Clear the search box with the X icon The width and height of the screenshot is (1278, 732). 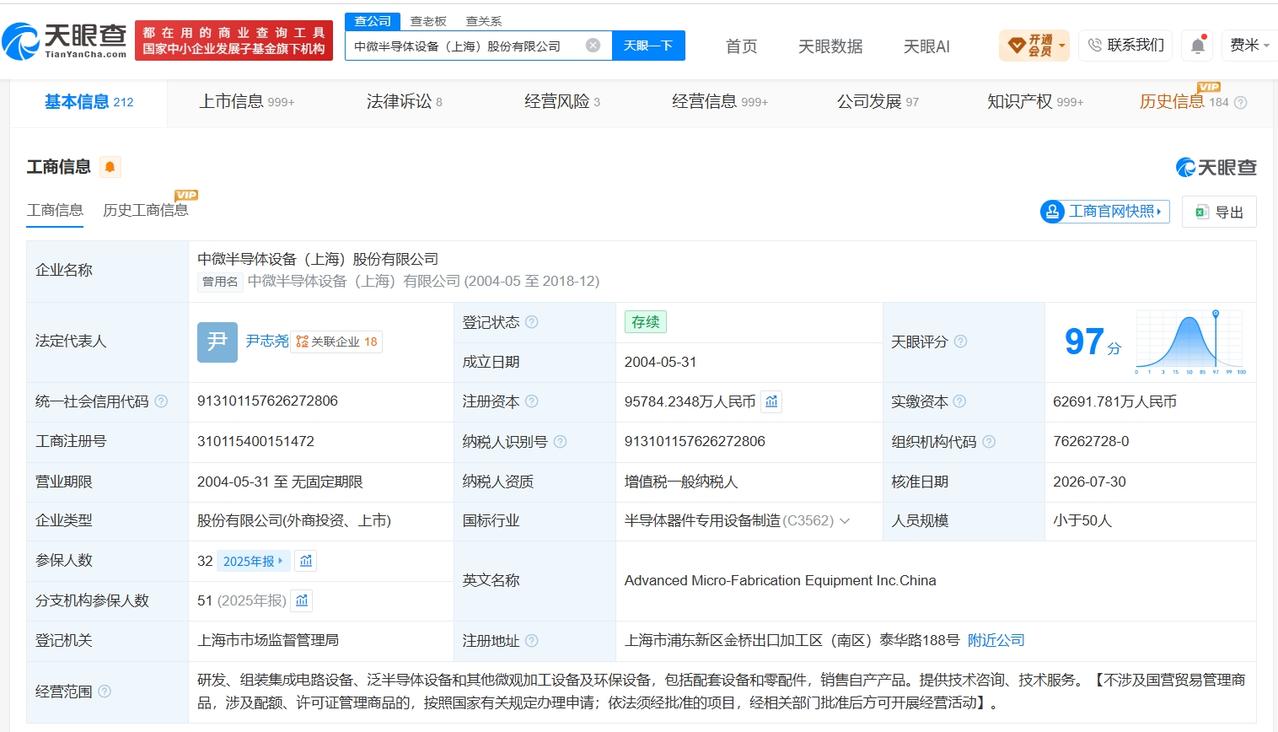(x=593, y=45)
